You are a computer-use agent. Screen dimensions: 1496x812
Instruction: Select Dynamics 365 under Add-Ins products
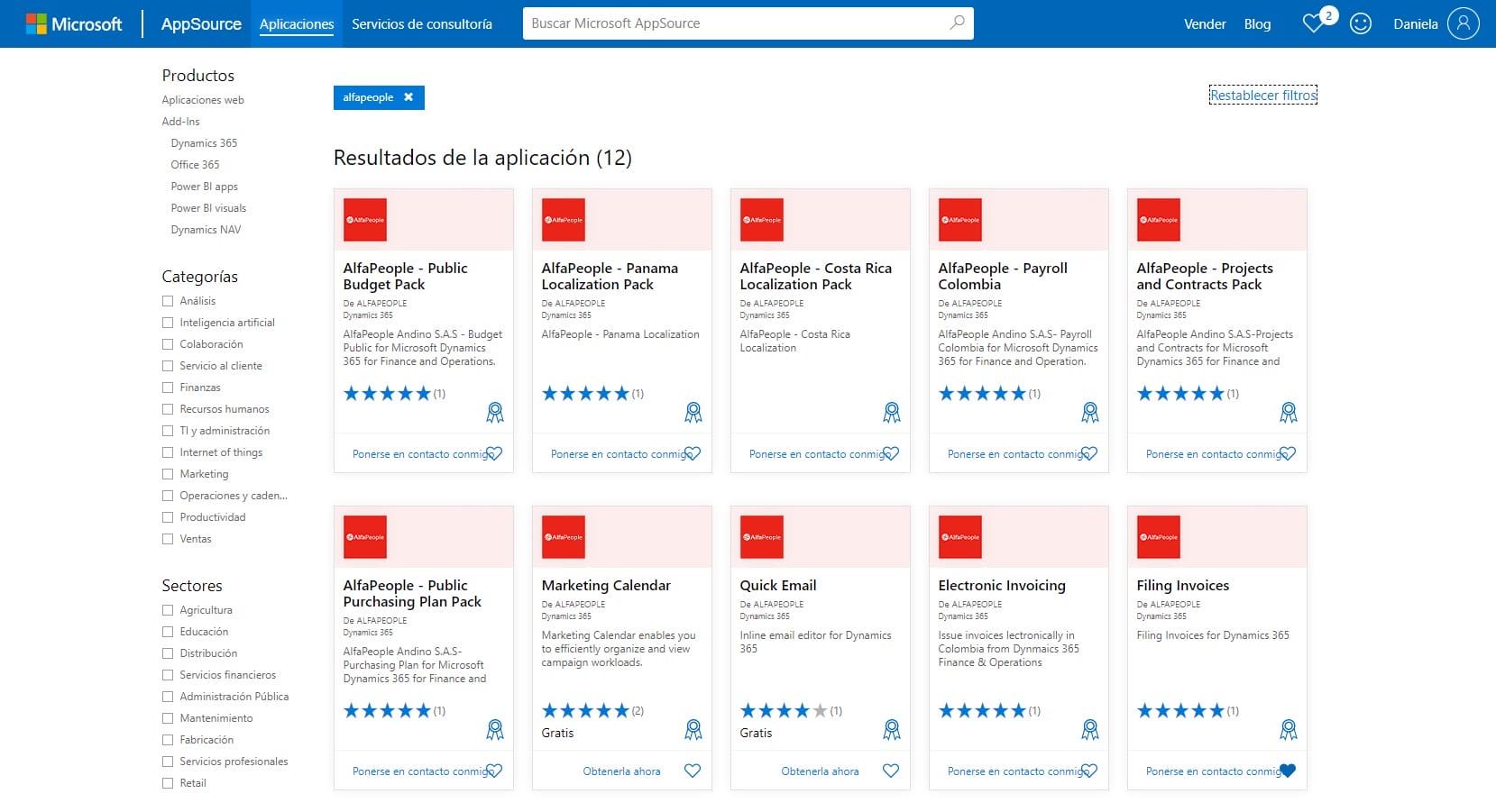pos(204,142)
